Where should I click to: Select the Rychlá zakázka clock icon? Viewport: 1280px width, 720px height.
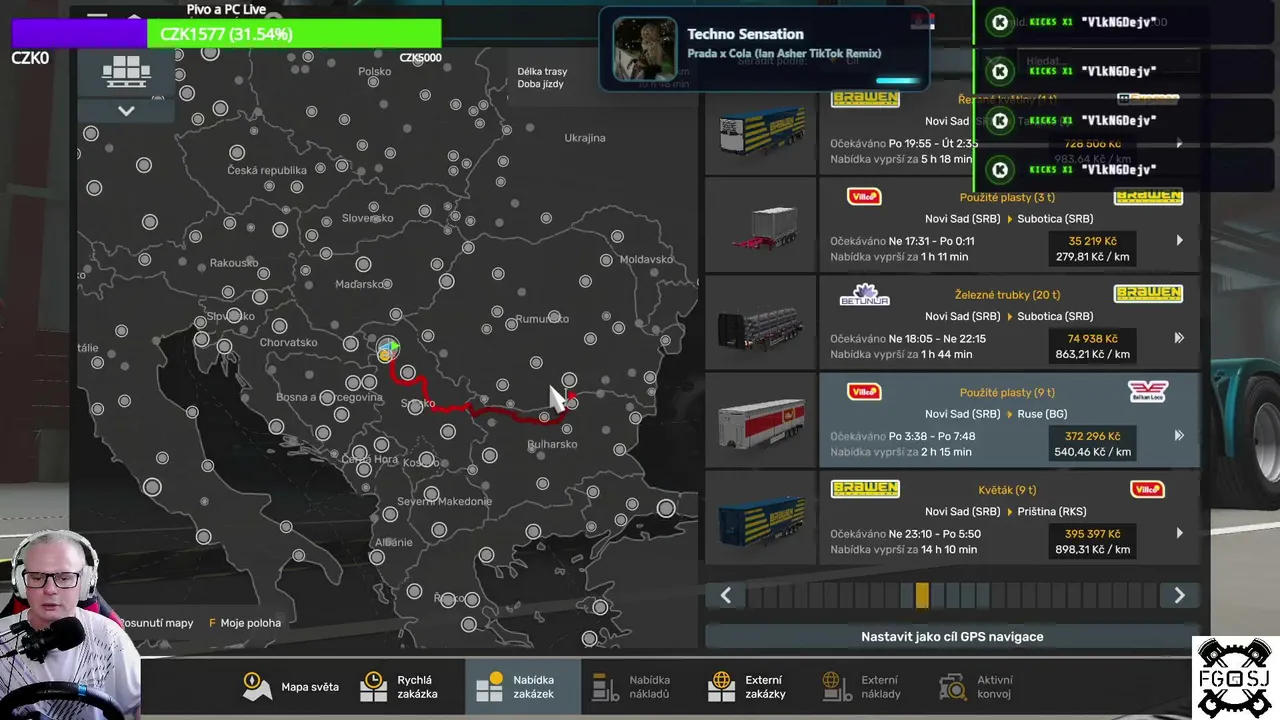pyautogui.click(x=373, y=687)
